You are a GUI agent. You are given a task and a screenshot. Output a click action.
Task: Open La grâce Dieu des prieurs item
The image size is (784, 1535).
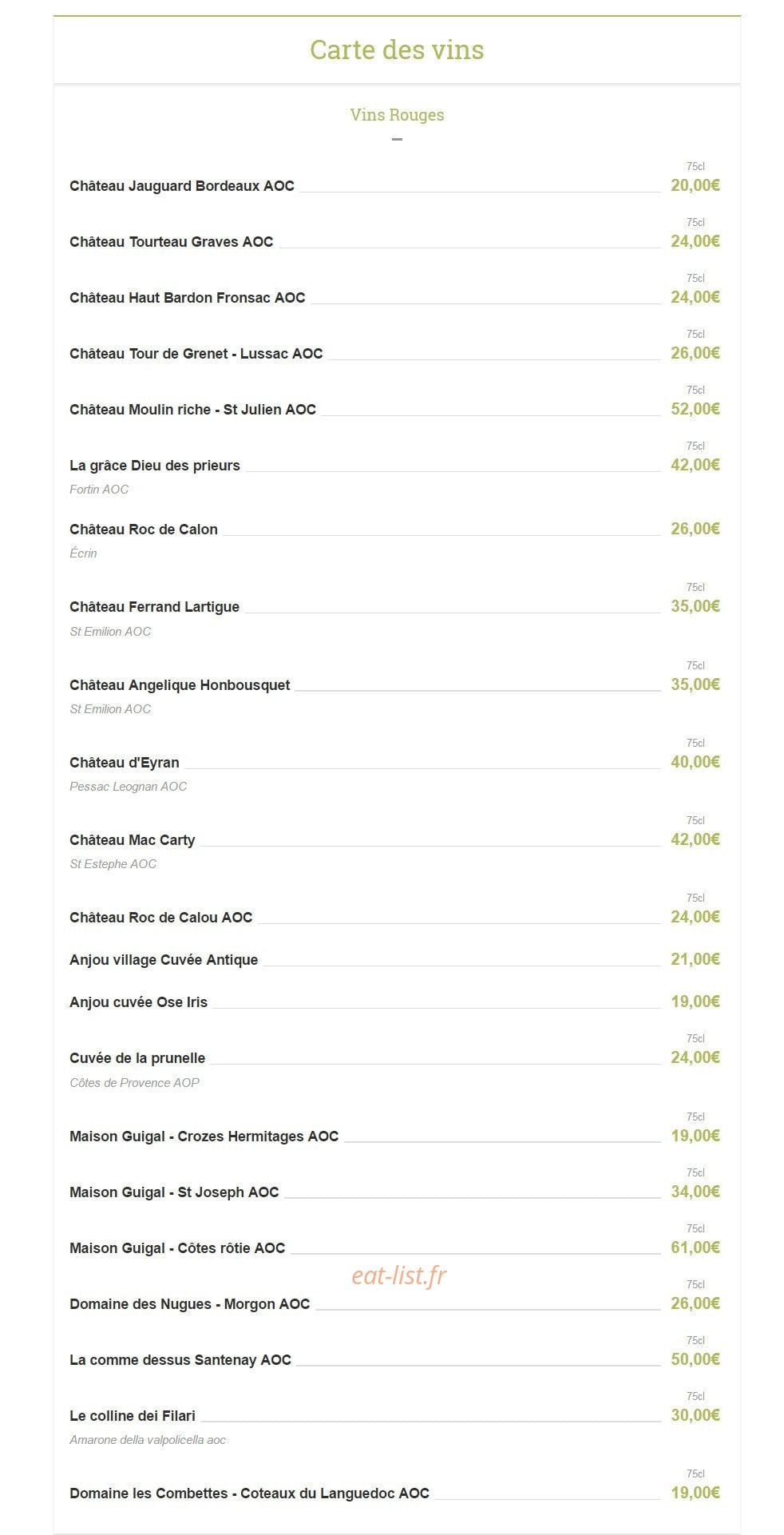click(x=155, y=466)
